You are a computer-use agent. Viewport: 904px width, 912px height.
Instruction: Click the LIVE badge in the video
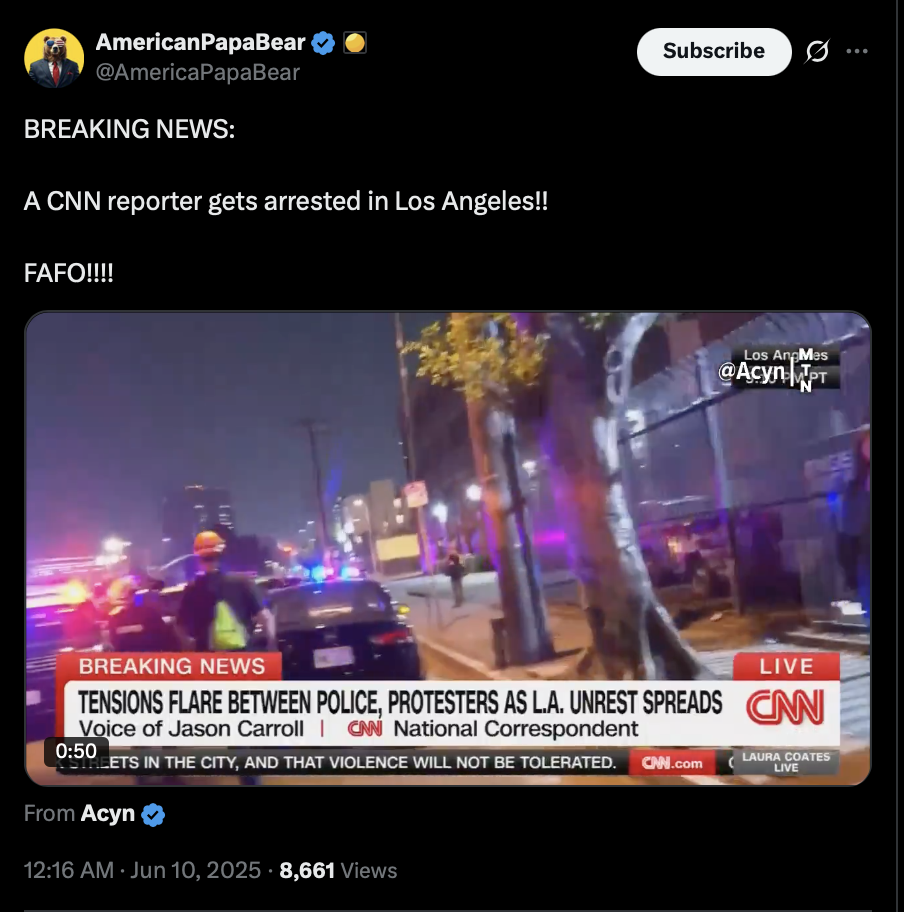coord(786,667)
